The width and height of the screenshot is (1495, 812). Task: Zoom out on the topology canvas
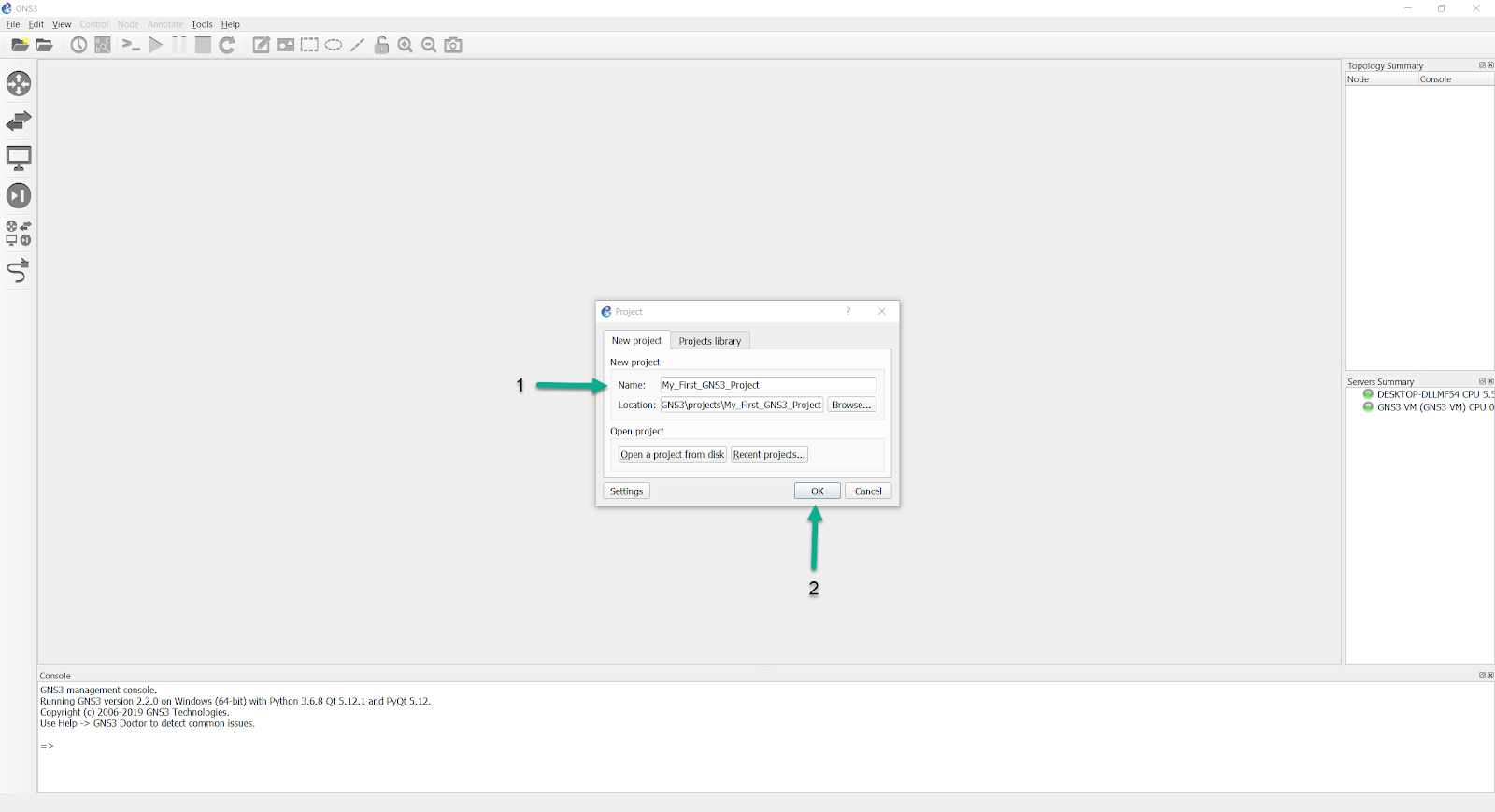point(429,45)
